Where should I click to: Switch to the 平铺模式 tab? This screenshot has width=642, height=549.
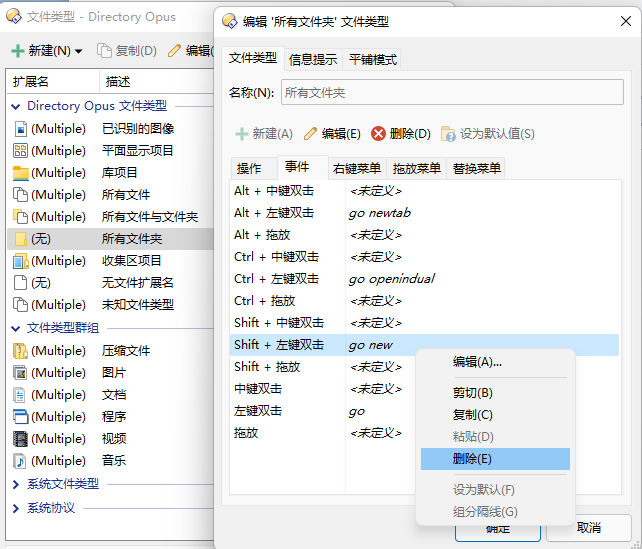373,60
